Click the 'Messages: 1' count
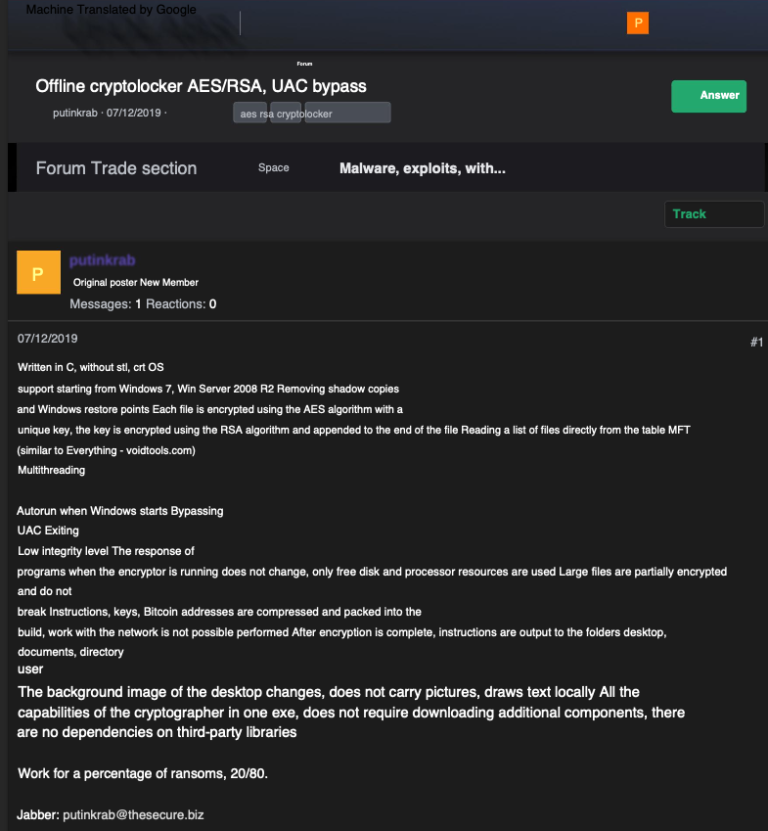This screenshot has width=768, height=831. click(x=105, y=304)
